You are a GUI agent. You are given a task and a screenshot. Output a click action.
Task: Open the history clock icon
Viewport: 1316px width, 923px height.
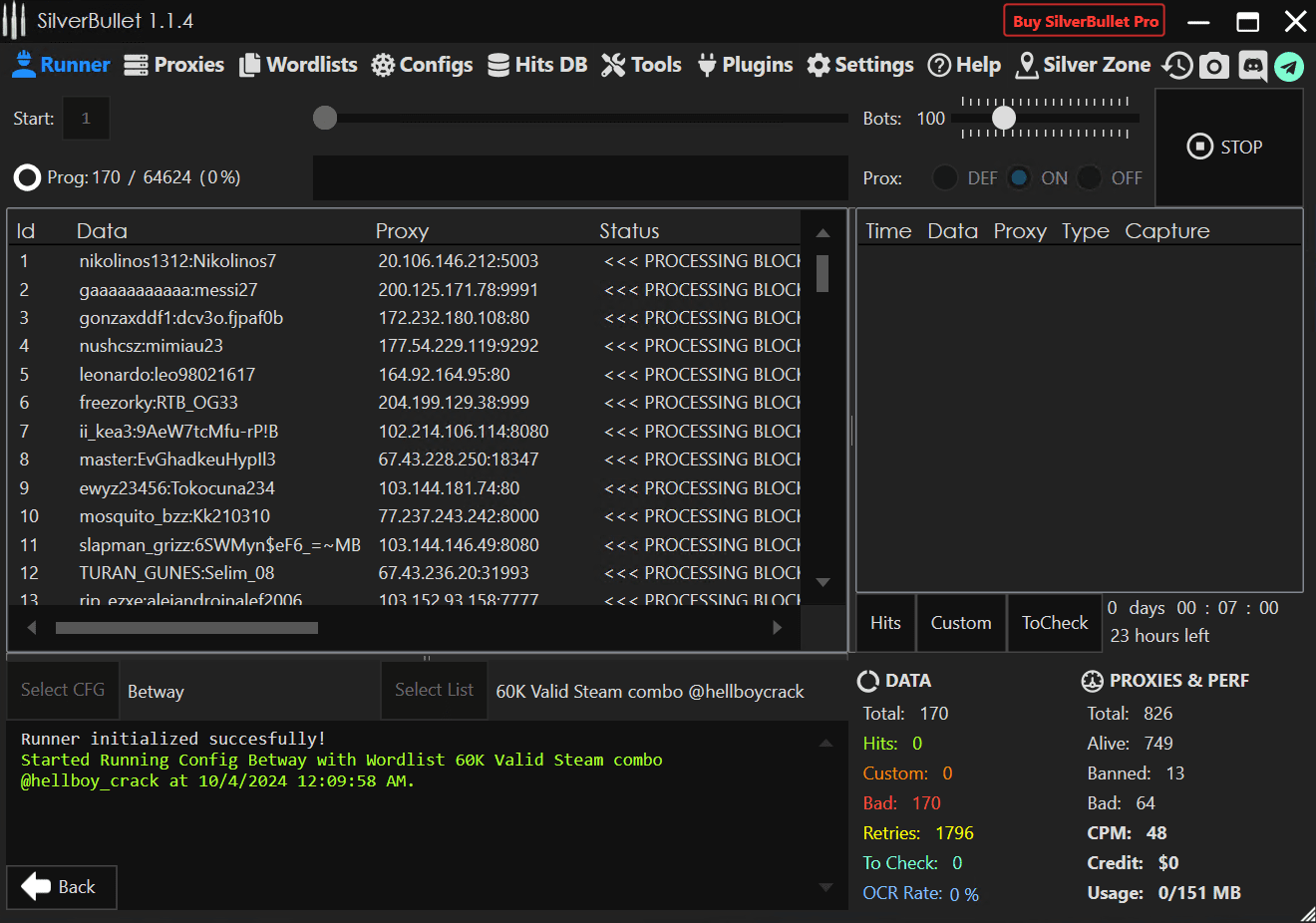(x=1177, y=66)
